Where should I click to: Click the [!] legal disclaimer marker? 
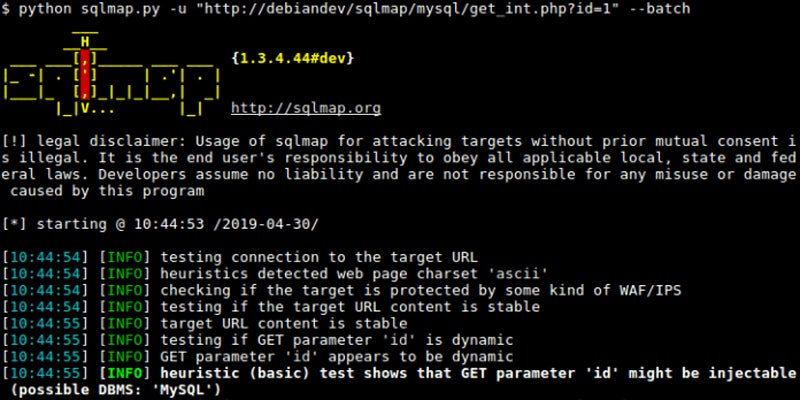[15, 140]
